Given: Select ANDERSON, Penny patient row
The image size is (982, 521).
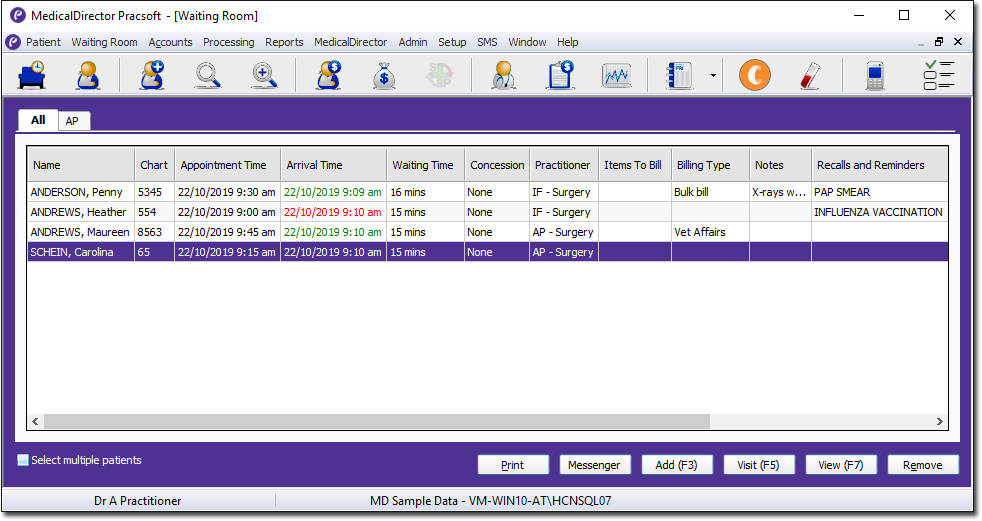Looking at the screenshot, I should pyautogui.click(x=80, y=192).
